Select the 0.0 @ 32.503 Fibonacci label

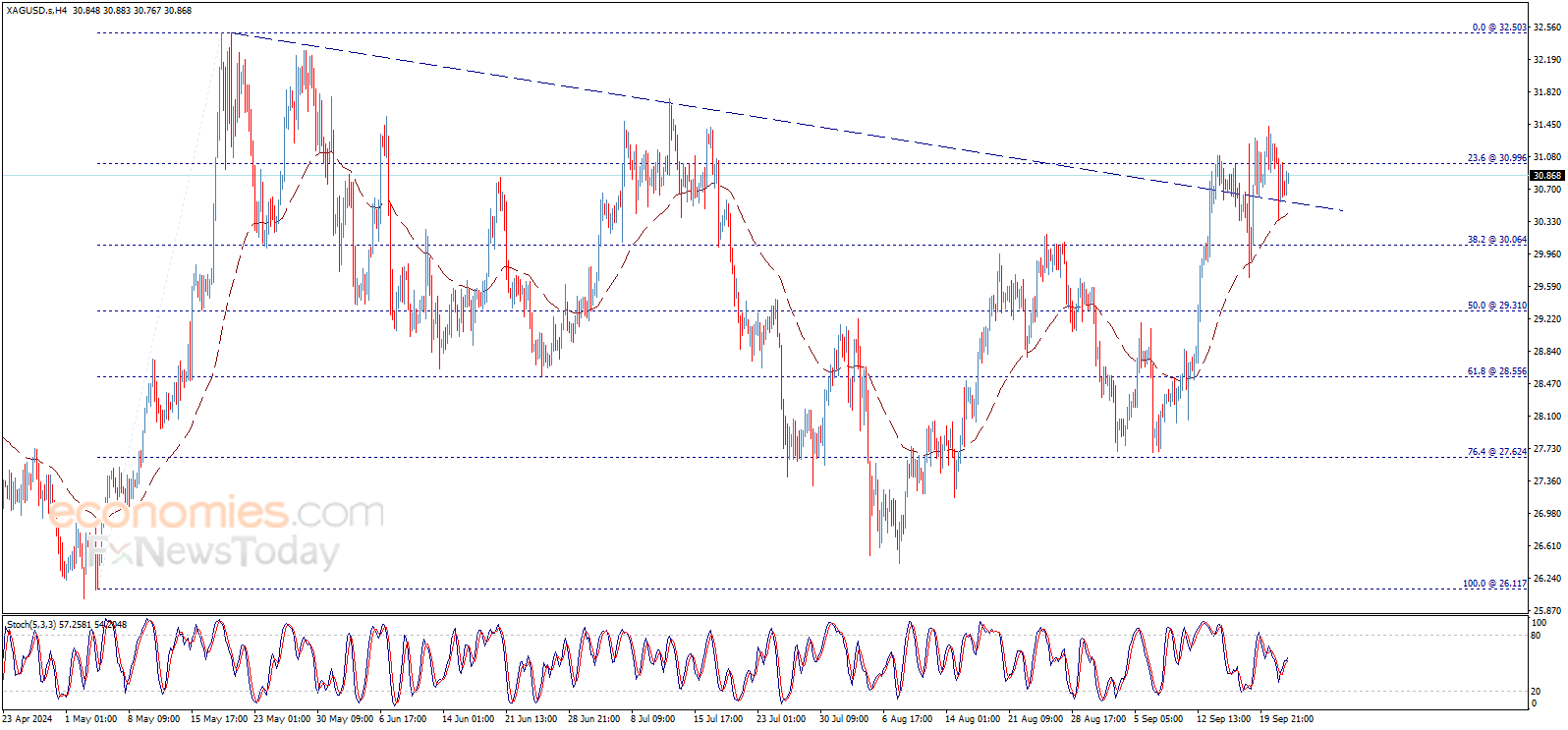coord(1499,28)
